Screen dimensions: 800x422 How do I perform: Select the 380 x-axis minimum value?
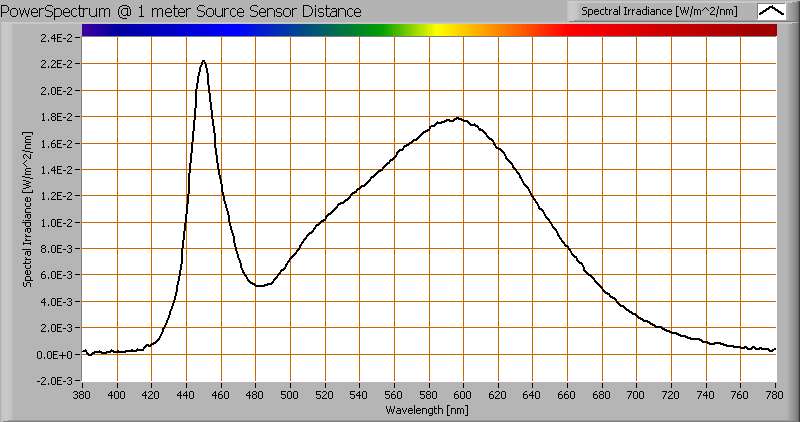click(x=83, y=395)
